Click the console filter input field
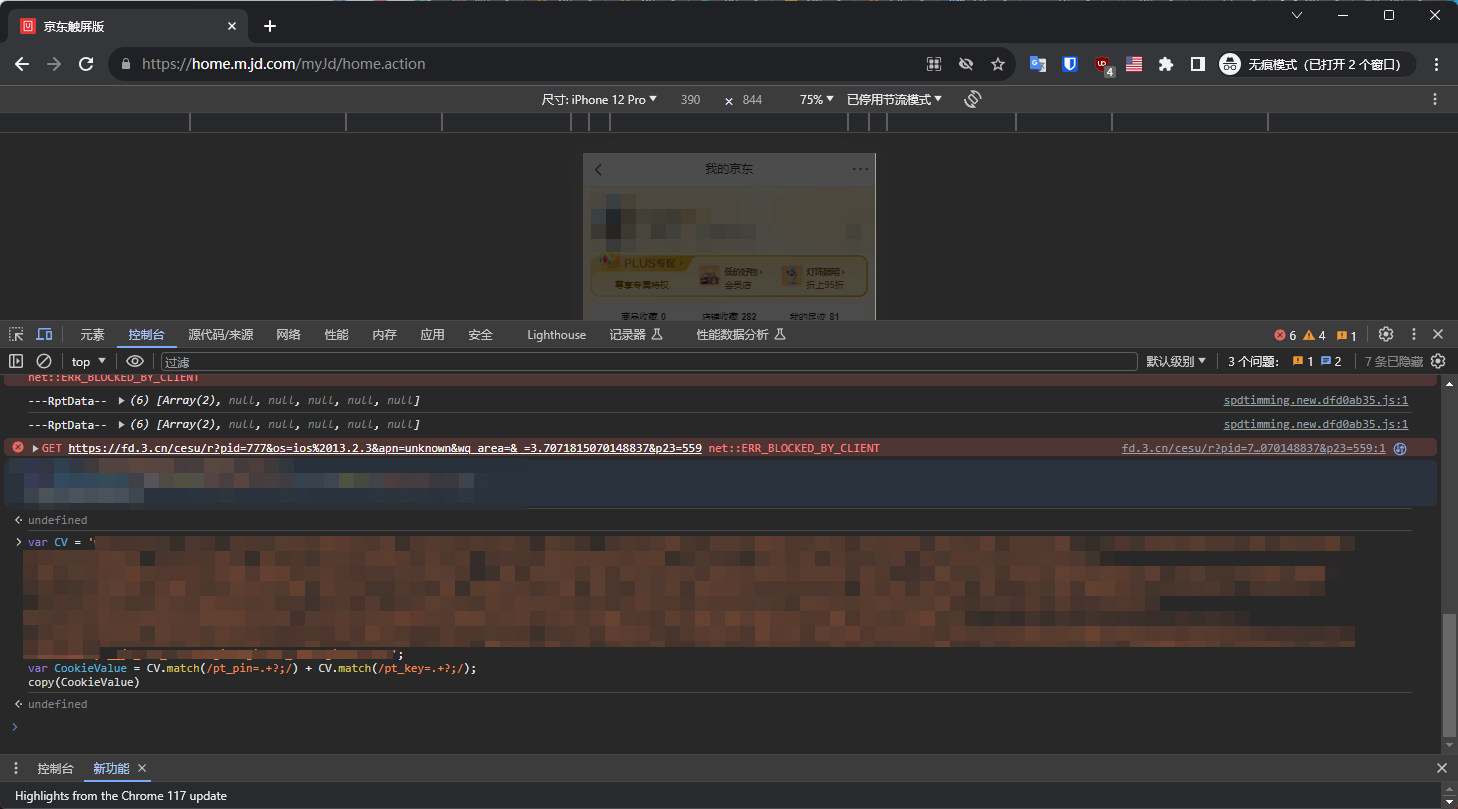 tap(648, 362)
